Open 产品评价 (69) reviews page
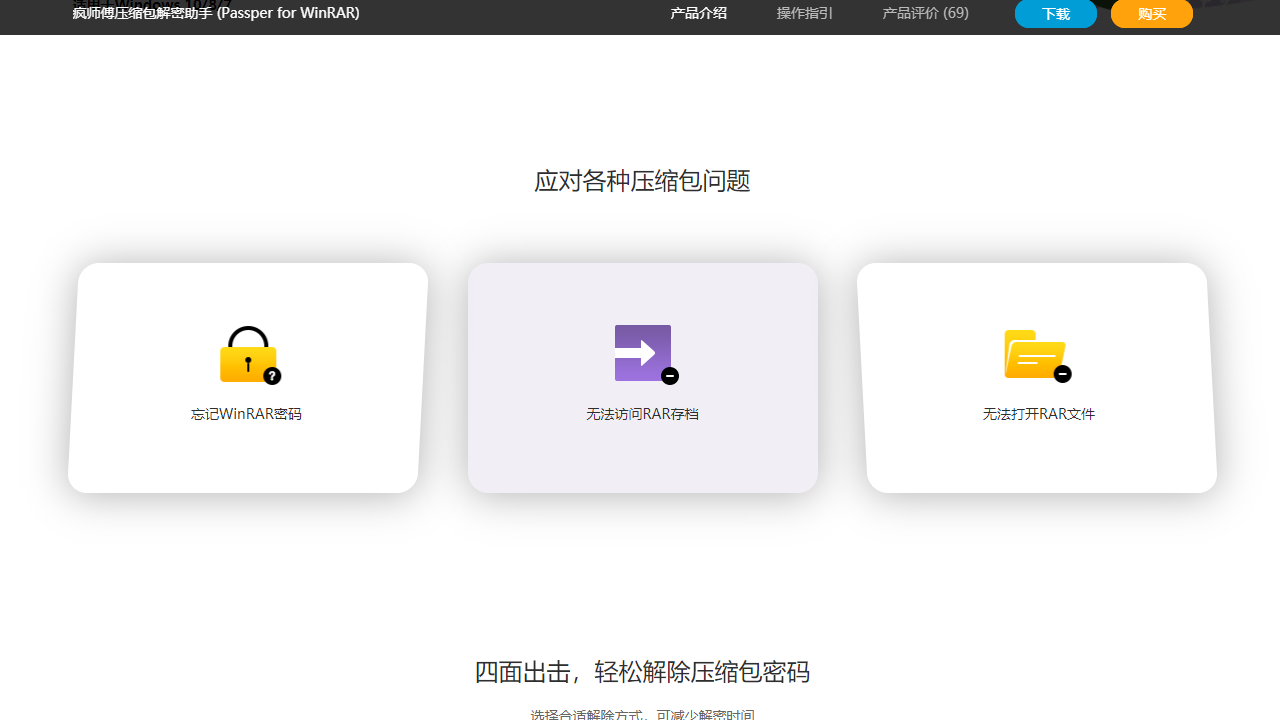Image resolution: width=1280 pixels, height=720 pixels. pos(925,13)
